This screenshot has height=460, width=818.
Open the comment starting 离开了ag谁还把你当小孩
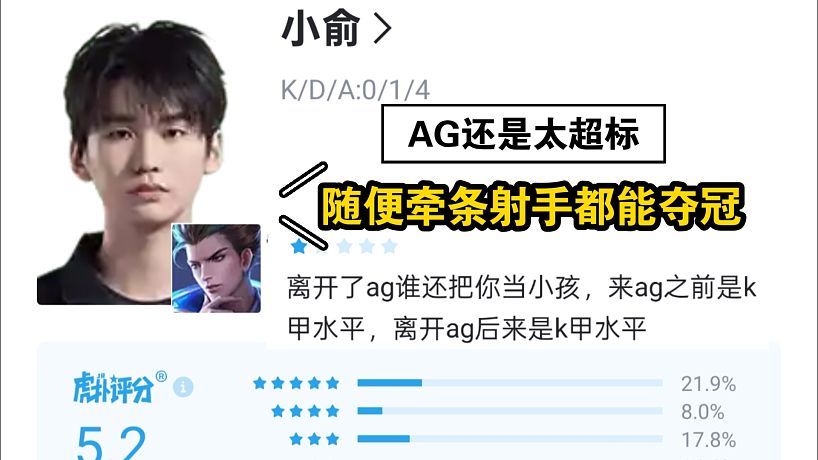[x=522, y=308]
